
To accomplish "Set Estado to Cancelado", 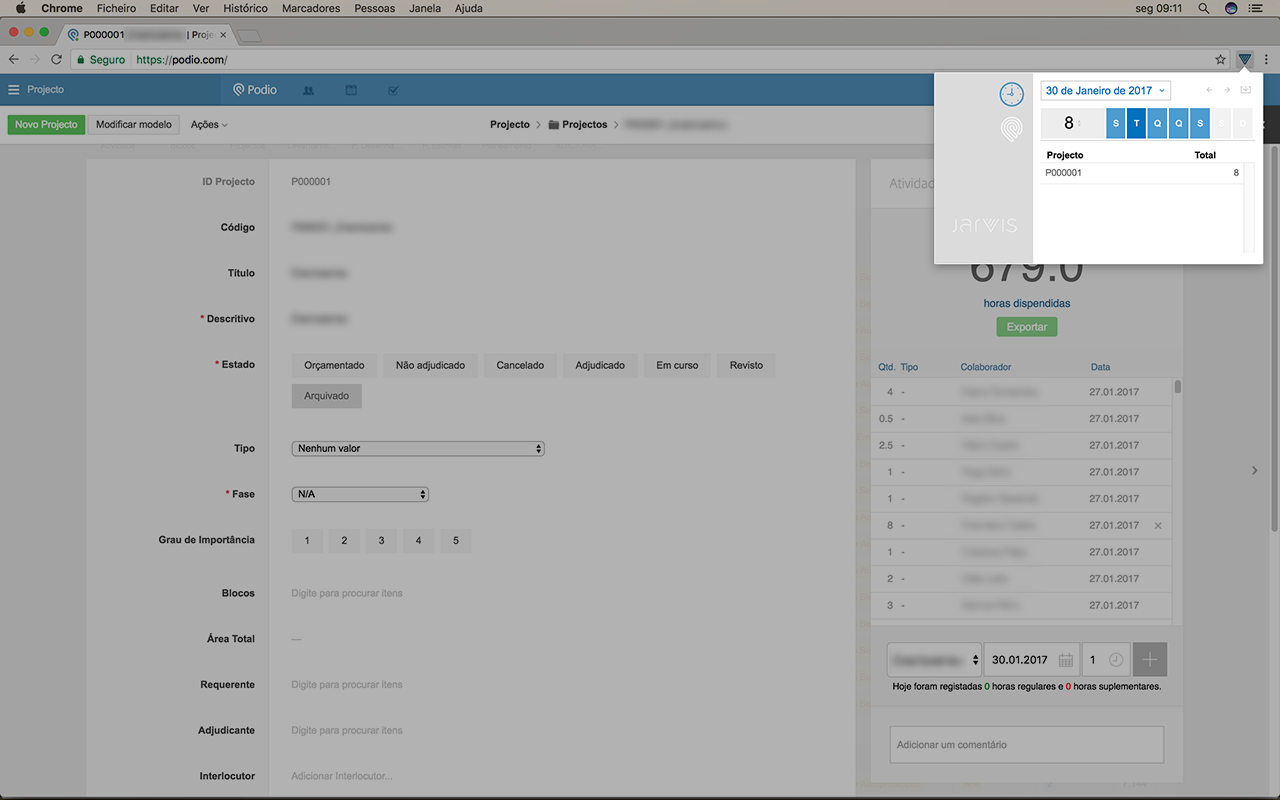I will tap(520, 365).
